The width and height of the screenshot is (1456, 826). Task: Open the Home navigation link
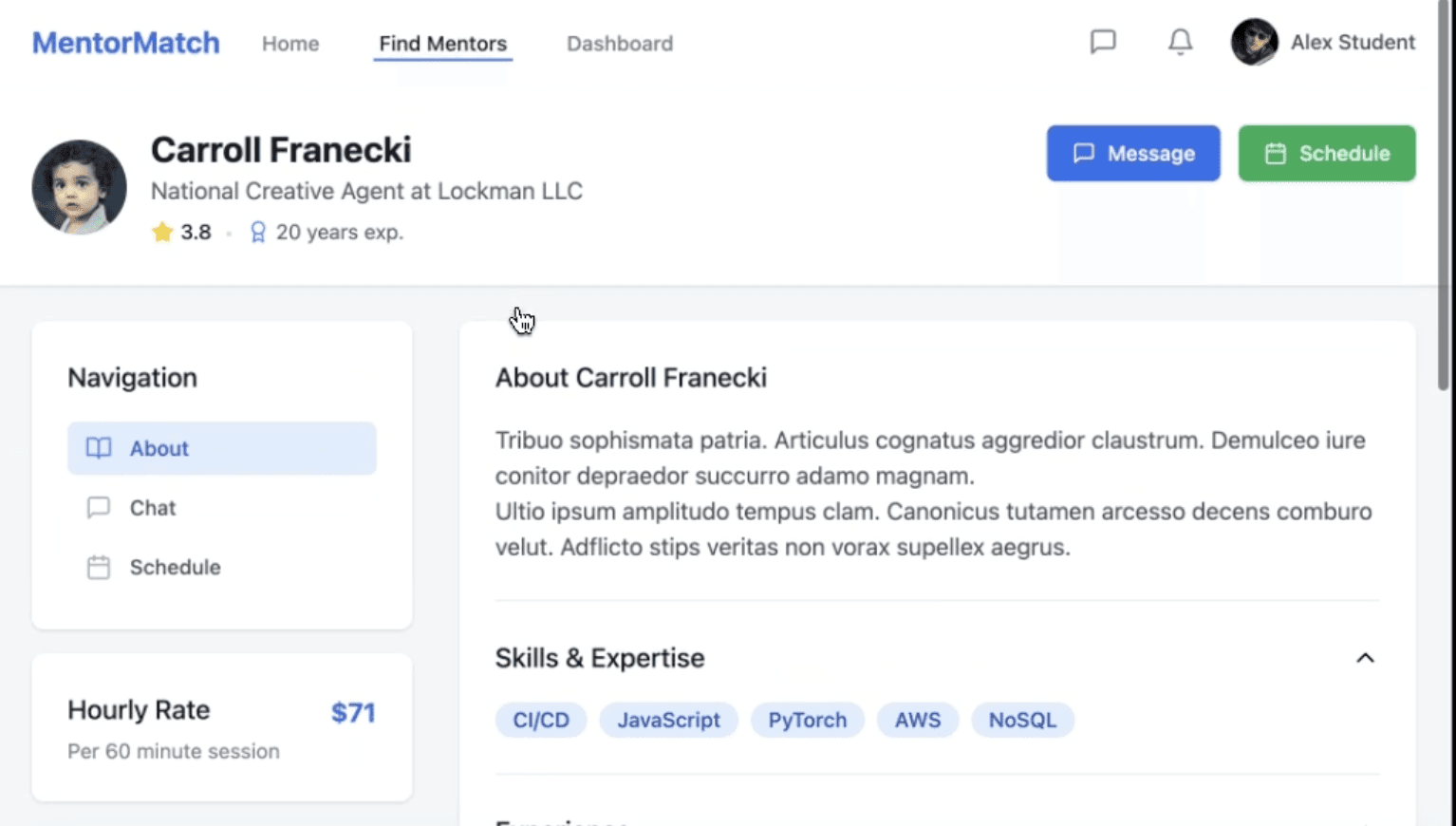[290, 44]
